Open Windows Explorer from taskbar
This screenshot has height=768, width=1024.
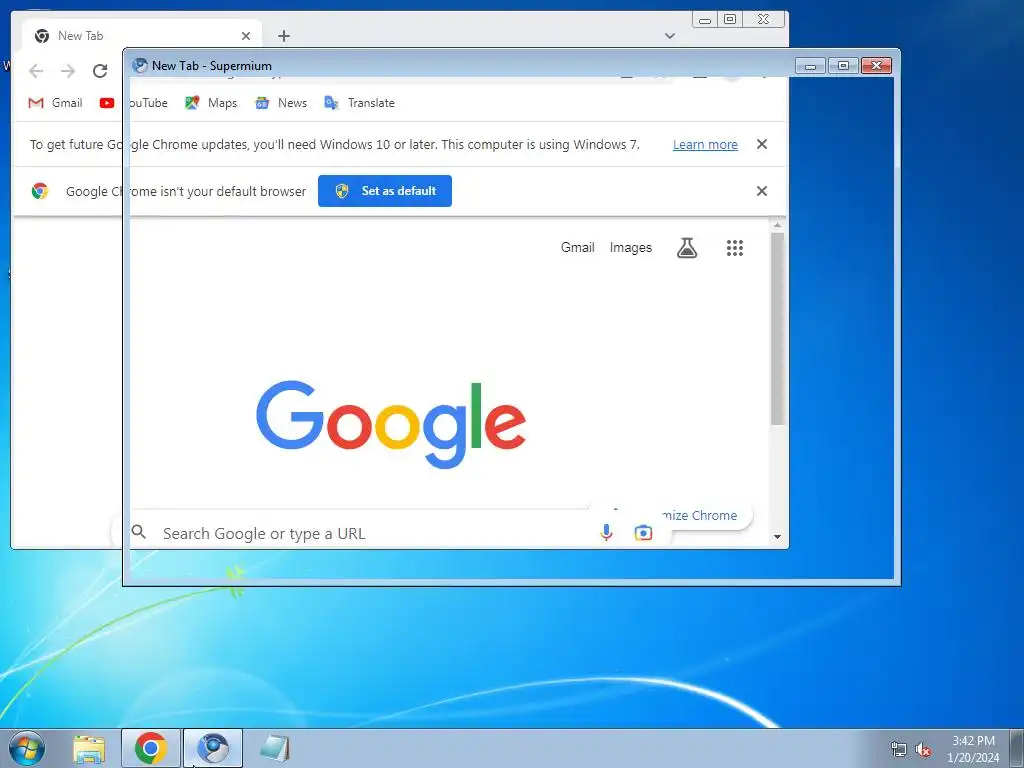89,748
